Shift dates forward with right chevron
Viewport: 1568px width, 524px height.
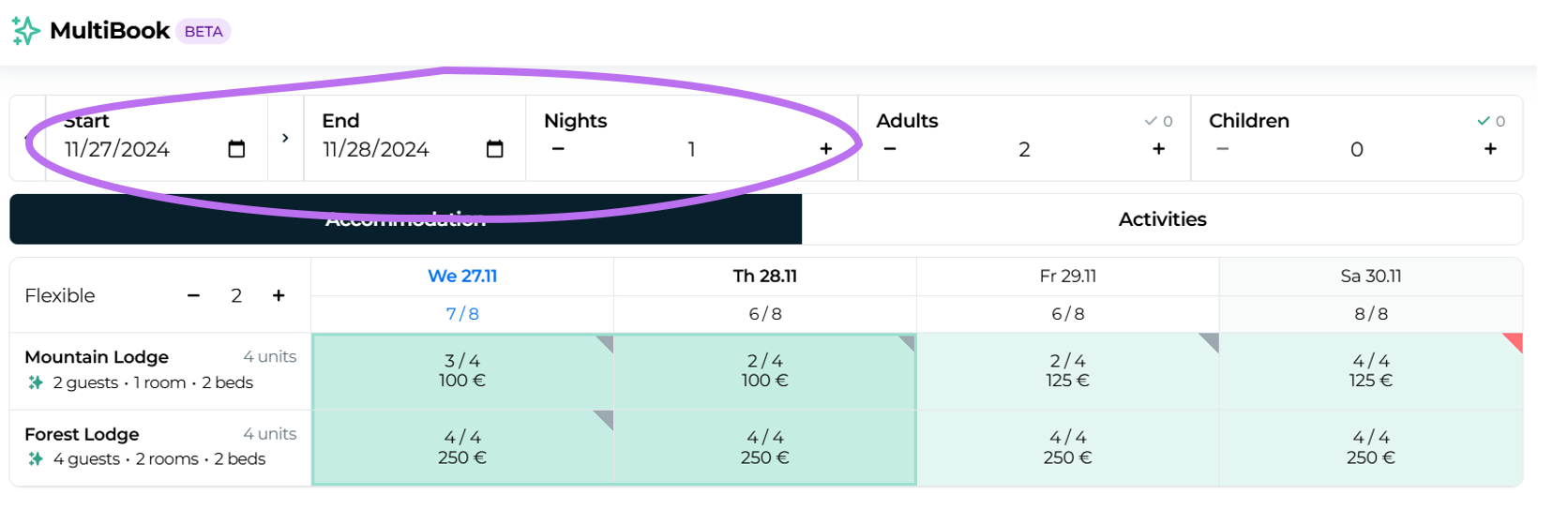285,138
